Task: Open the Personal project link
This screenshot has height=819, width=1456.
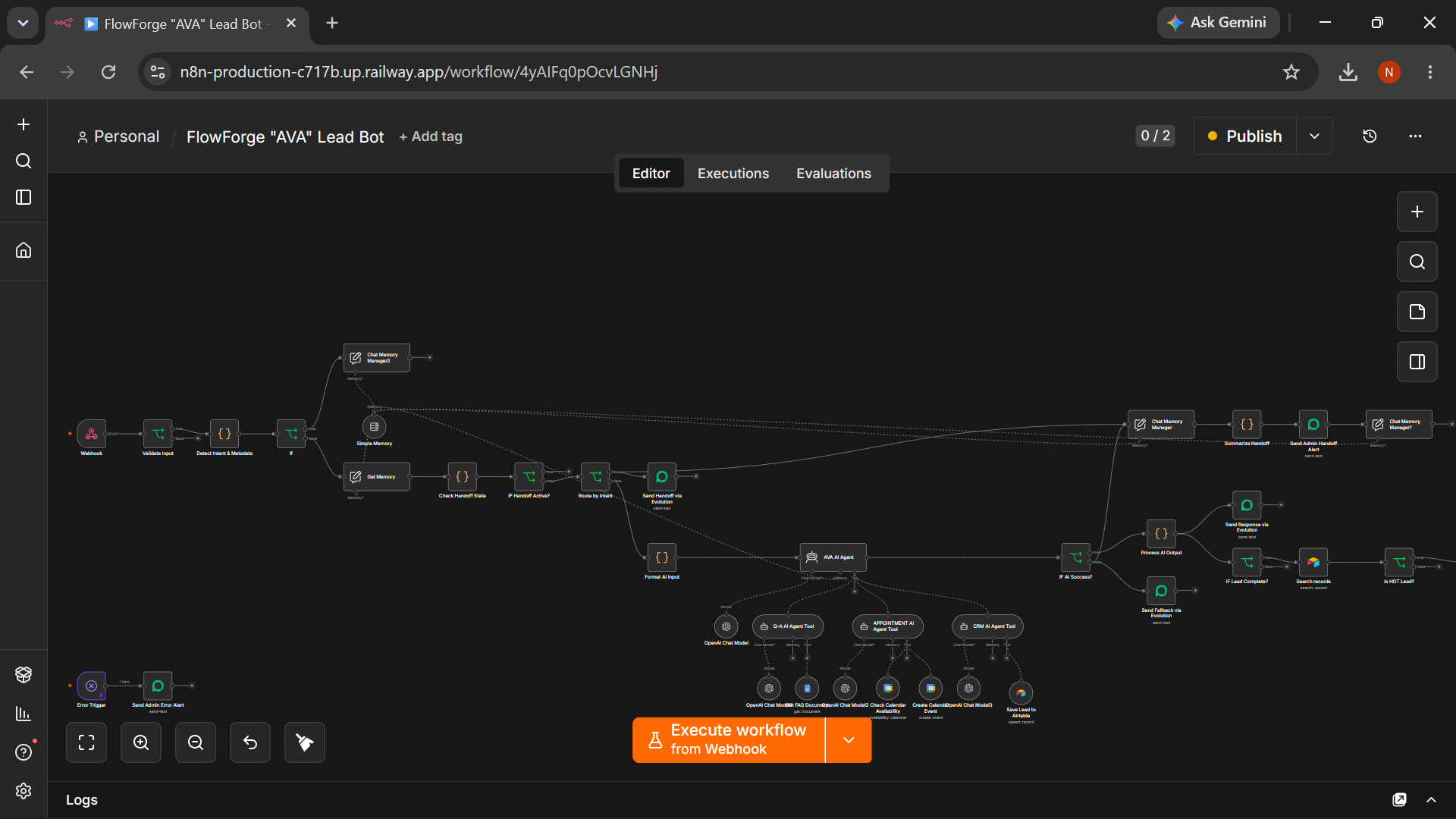Action: pyautogui.click(x=118, y=136)
